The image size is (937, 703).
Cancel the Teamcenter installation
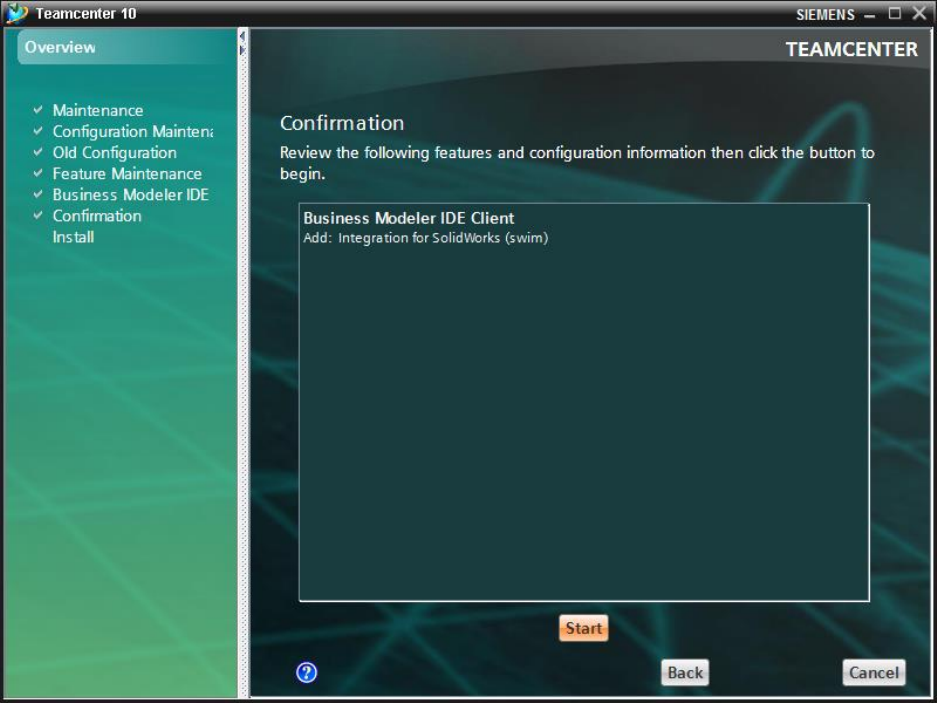(x=874, y=673)
